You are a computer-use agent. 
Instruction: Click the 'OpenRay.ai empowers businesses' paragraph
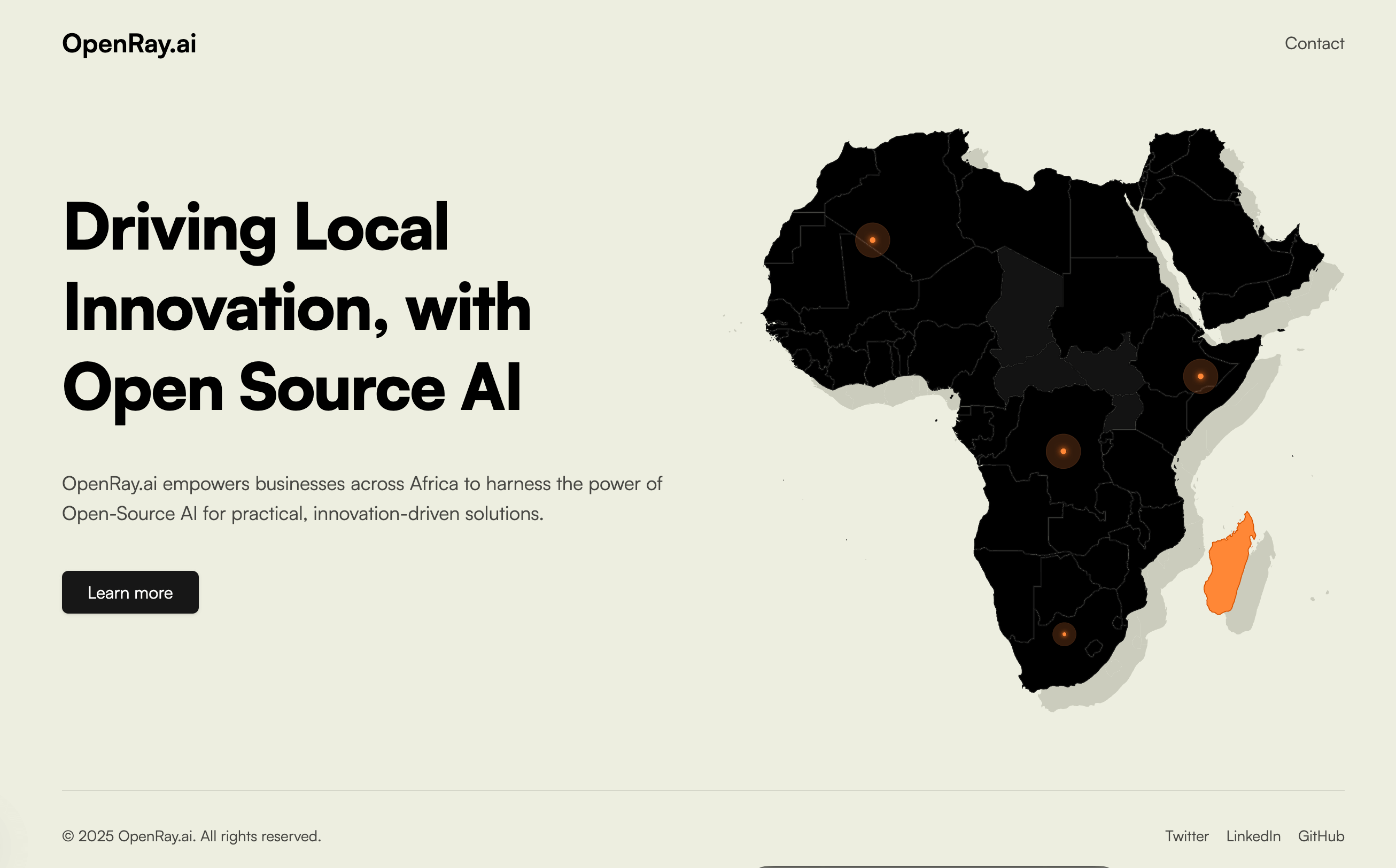362,498
